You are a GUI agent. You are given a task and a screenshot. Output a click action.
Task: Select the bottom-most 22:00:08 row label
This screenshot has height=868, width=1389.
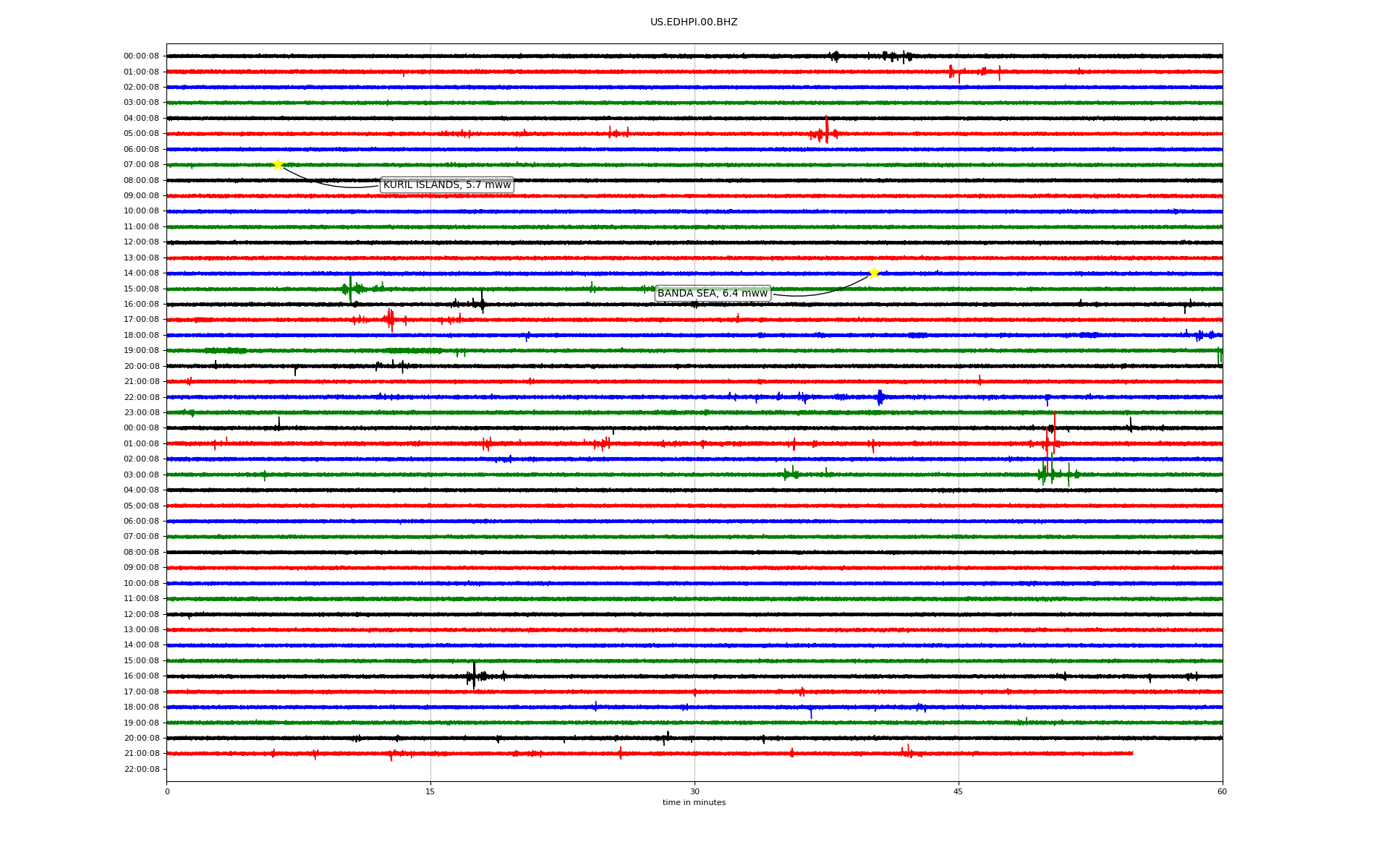tap(141, 769)
